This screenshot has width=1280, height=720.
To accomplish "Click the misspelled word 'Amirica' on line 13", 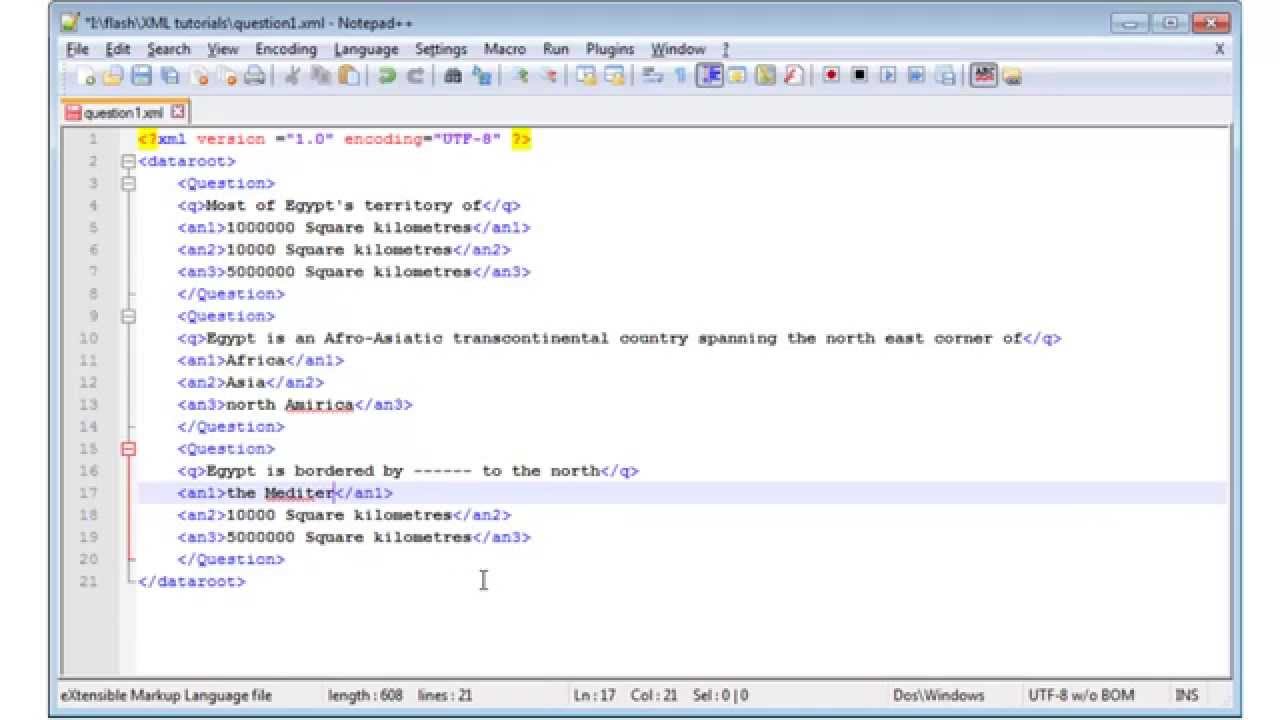I will point(319,405).
